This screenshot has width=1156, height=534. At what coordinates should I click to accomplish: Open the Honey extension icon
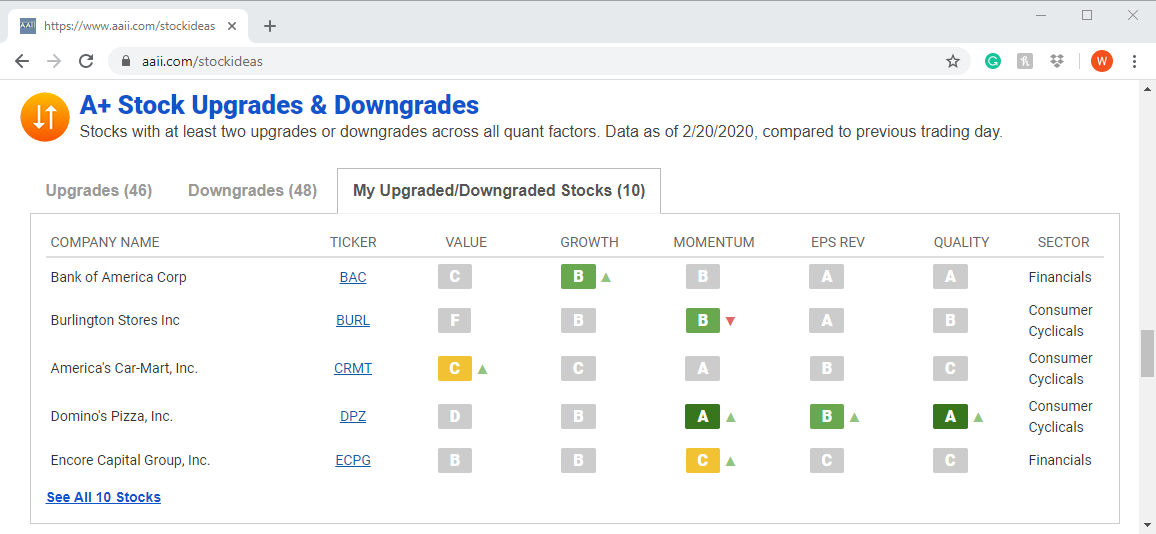[x=1025, y=61]
